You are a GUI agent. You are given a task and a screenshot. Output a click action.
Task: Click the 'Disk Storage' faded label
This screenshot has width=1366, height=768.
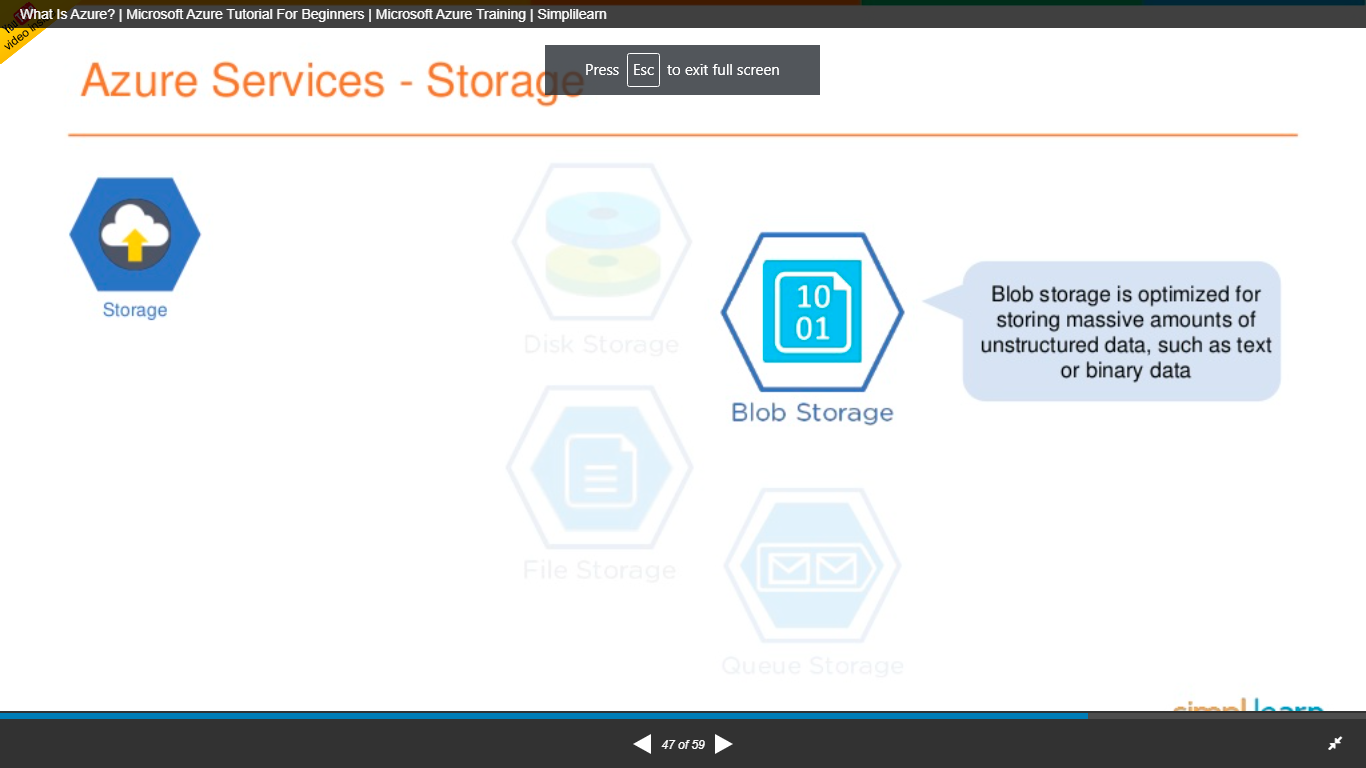click(601, 345)
